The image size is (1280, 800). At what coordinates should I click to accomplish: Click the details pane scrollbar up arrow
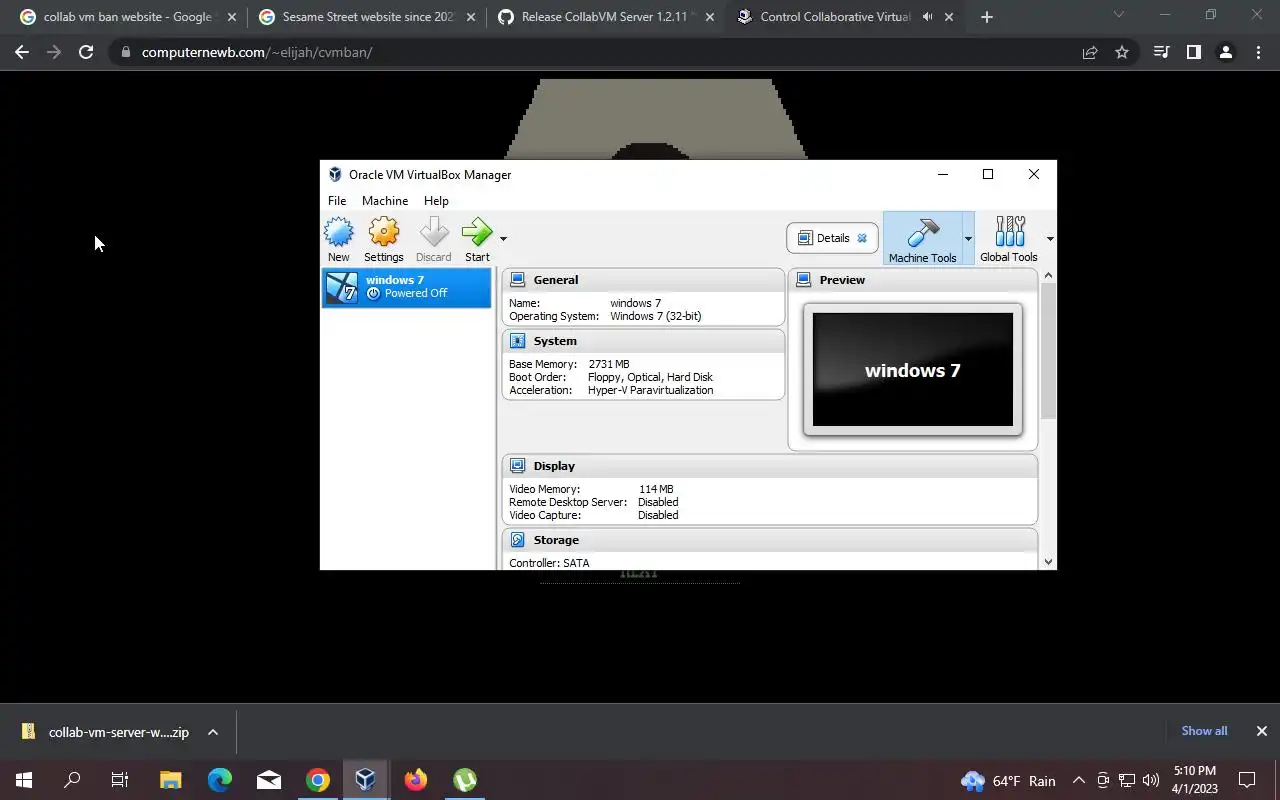point(1048,276)
